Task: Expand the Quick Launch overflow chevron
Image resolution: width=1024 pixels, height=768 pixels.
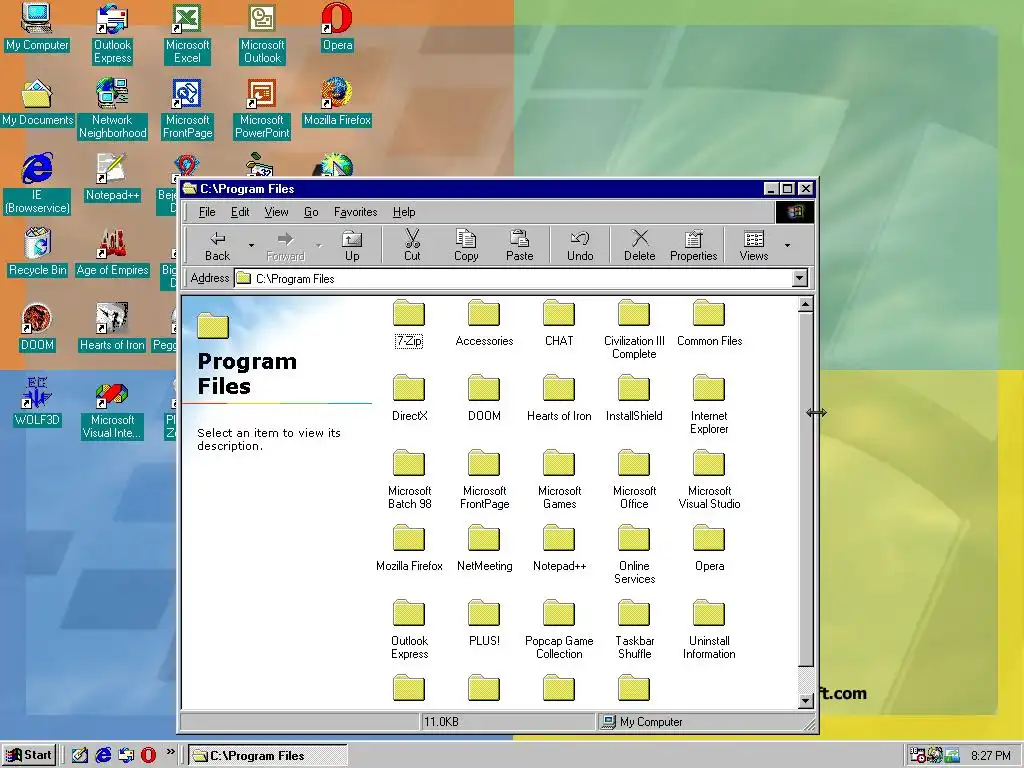Action: (x=170, y=752)
